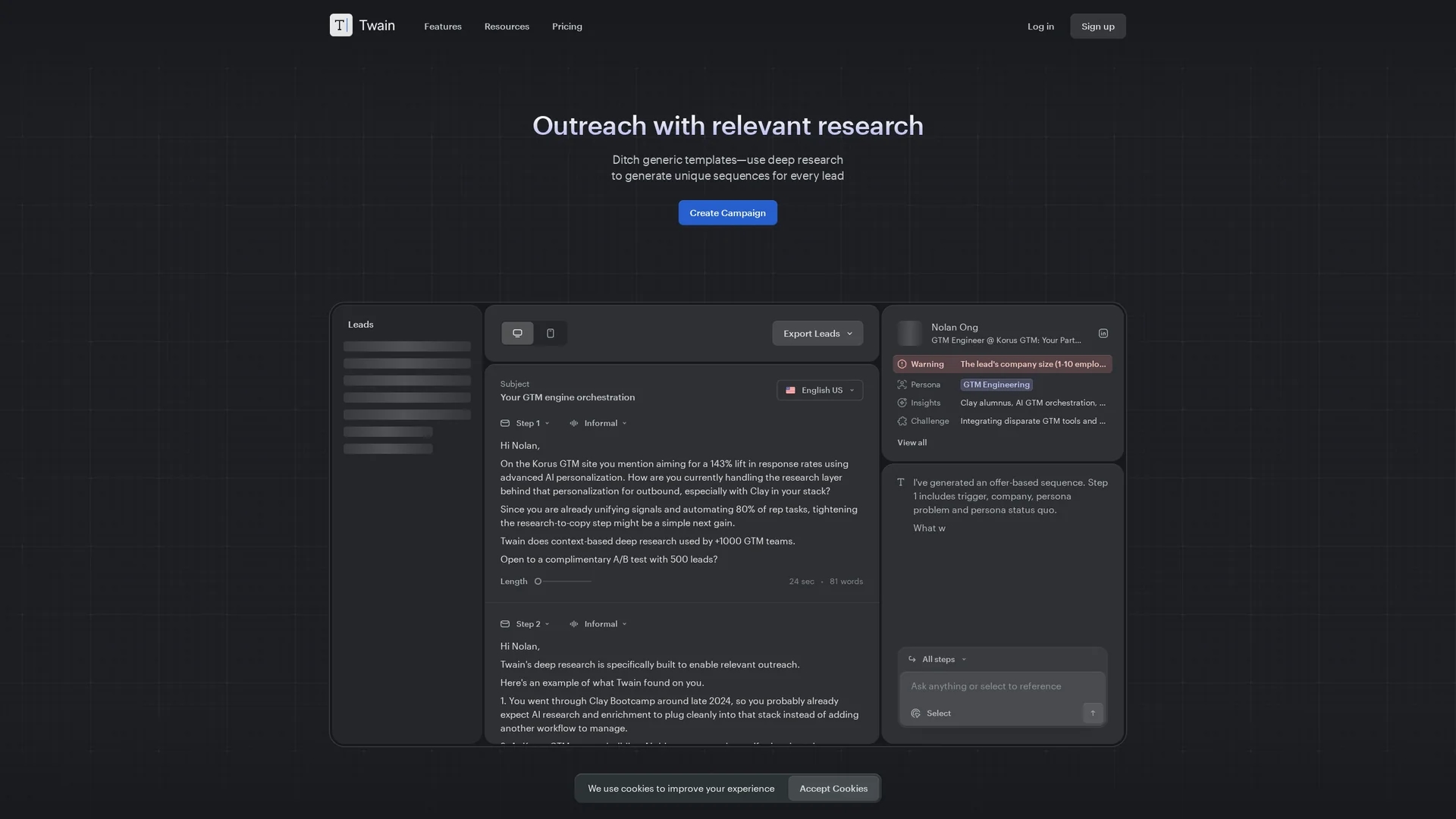Open Nolan Ong's LinkedIn icon
Viewport: 1456px width, 819px height.
(1103, 334)
